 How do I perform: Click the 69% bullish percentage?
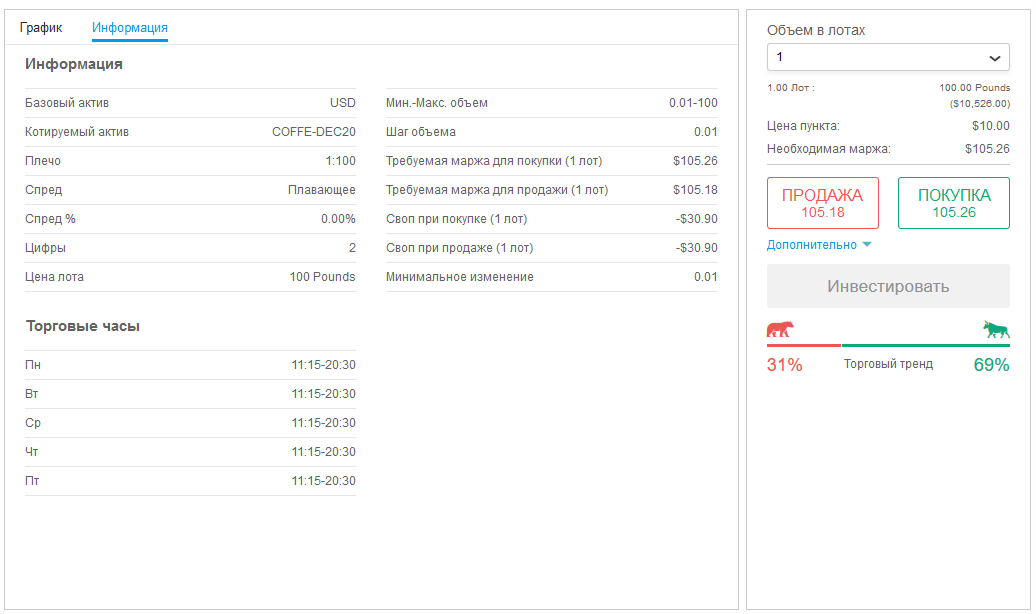click(x=991, y=365)
